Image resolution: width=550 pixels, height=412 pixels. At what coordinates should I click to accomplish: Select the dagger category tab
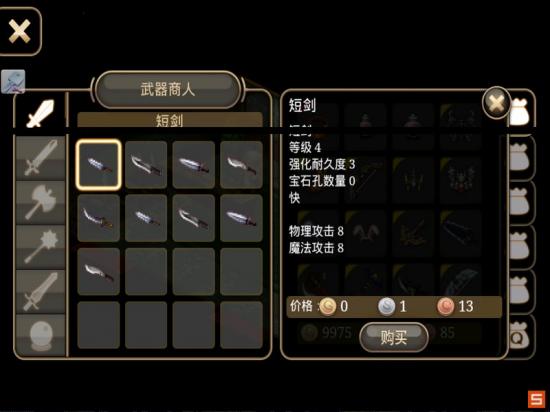pos(40,113)
